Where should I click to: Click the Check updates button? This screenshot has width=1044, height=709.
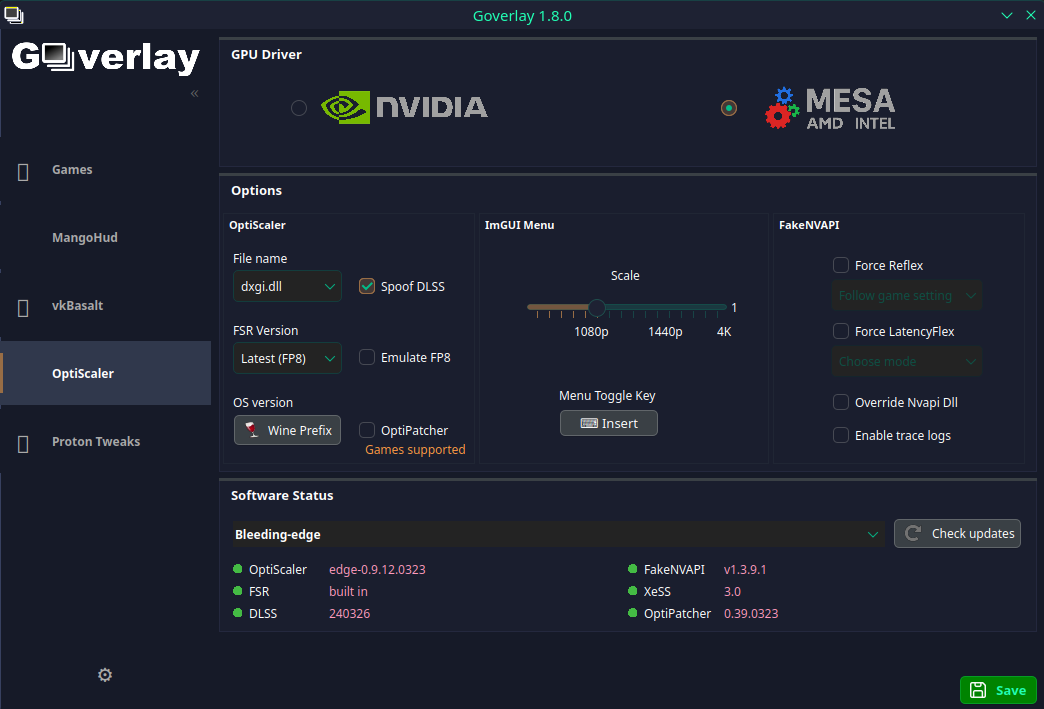point(957,533)
